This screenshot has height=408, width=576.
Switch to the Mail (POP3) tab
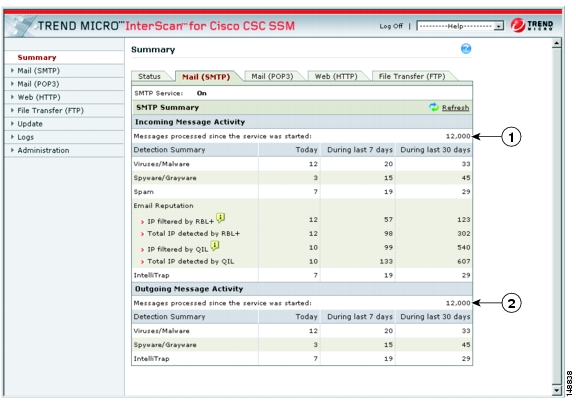point(272,76)
